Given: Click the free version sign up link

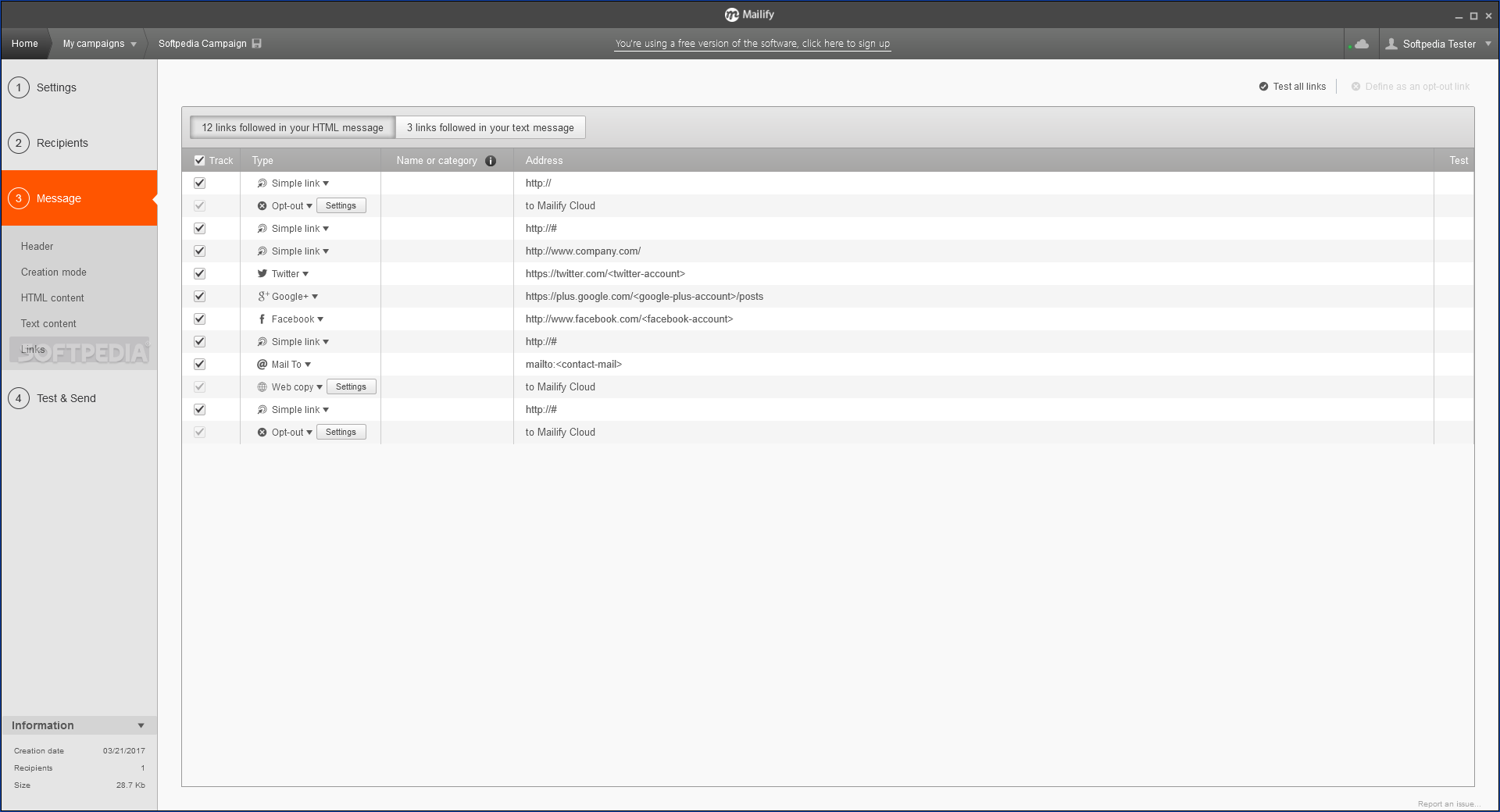Looking at the screenshot, I should coord(752,44).
